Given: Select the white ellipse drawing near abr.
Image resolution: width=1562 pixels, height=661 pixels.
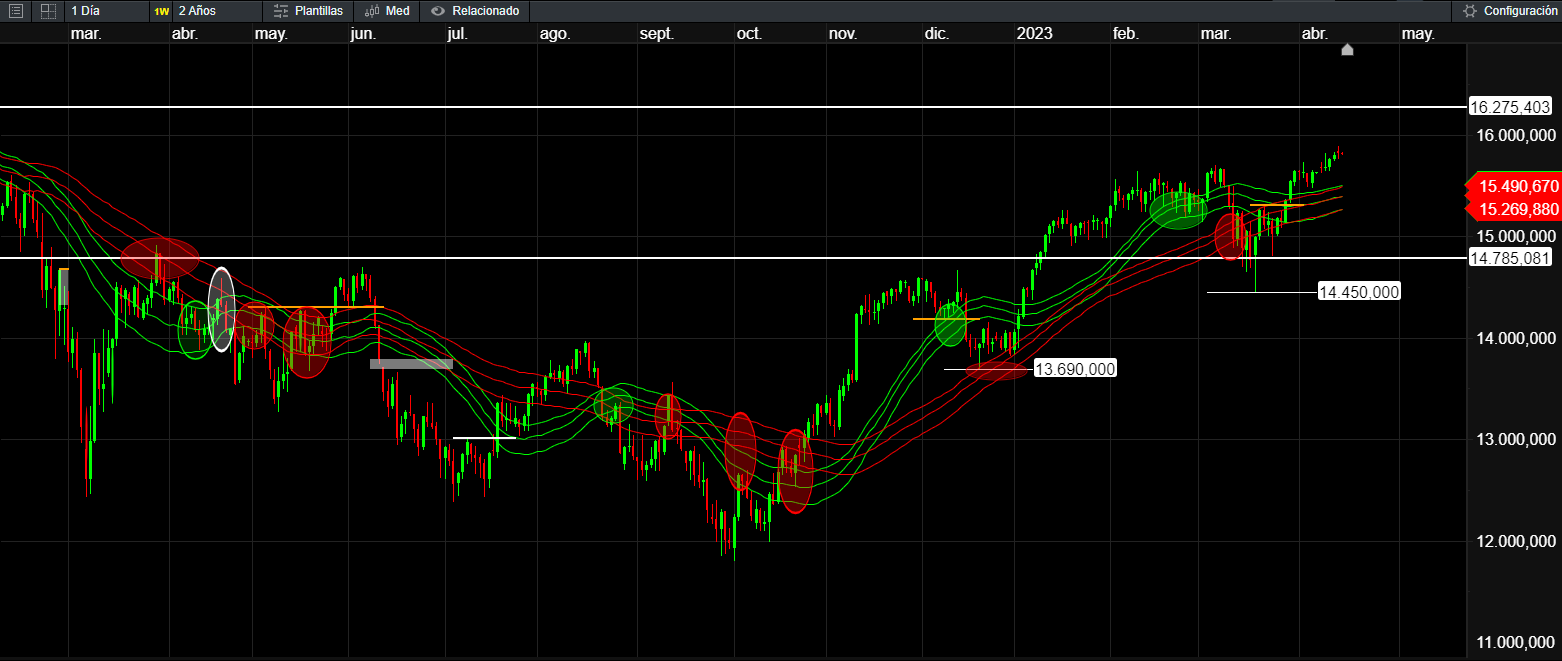Looking at the screenshot, I should coord(221,309).
